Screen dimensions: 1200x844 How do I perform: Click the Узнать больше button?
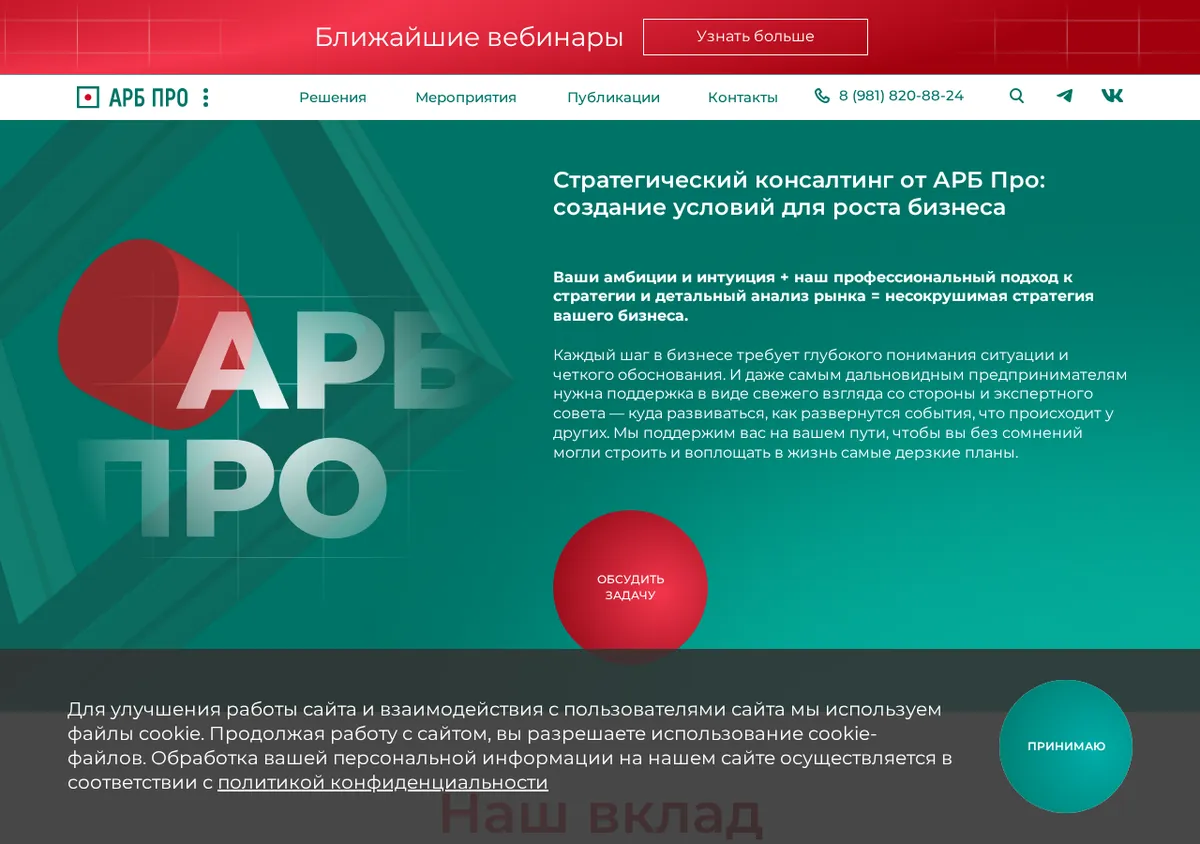coord(755,37)
